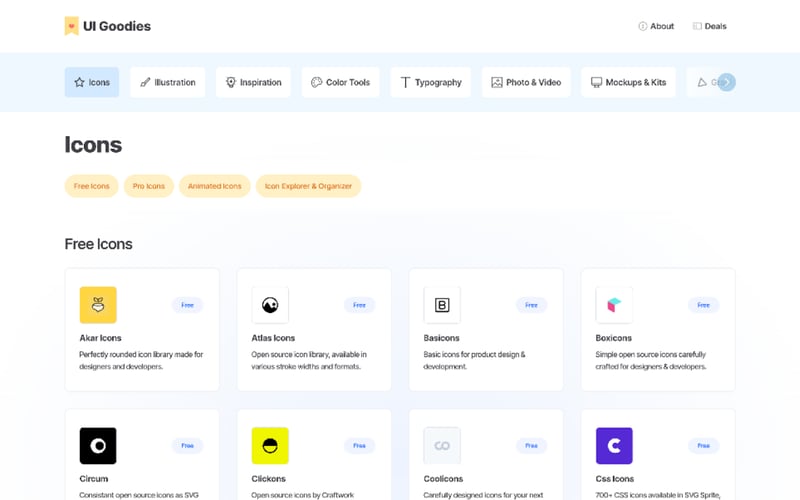
Task: Click the Coolicons CO logo
Action: [442, 446]
